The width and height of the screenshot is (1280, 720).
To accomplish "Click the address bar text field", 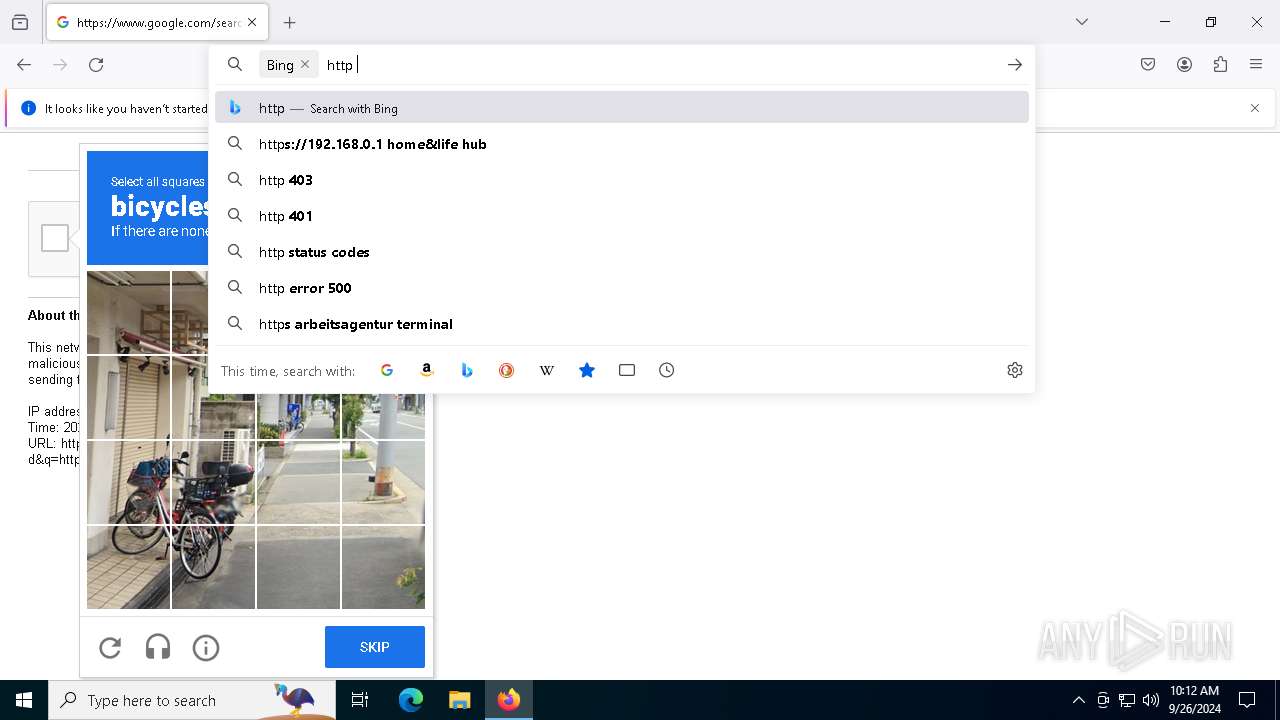I will [x=660, y=65].
